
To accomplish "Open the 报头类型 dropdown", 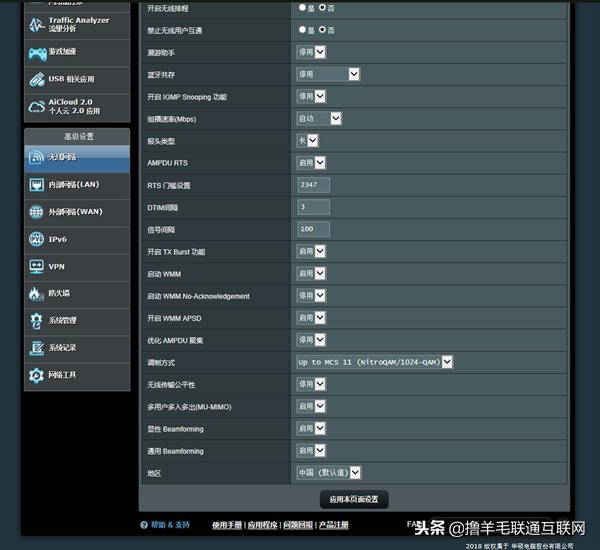I will (x=307, y=141).
